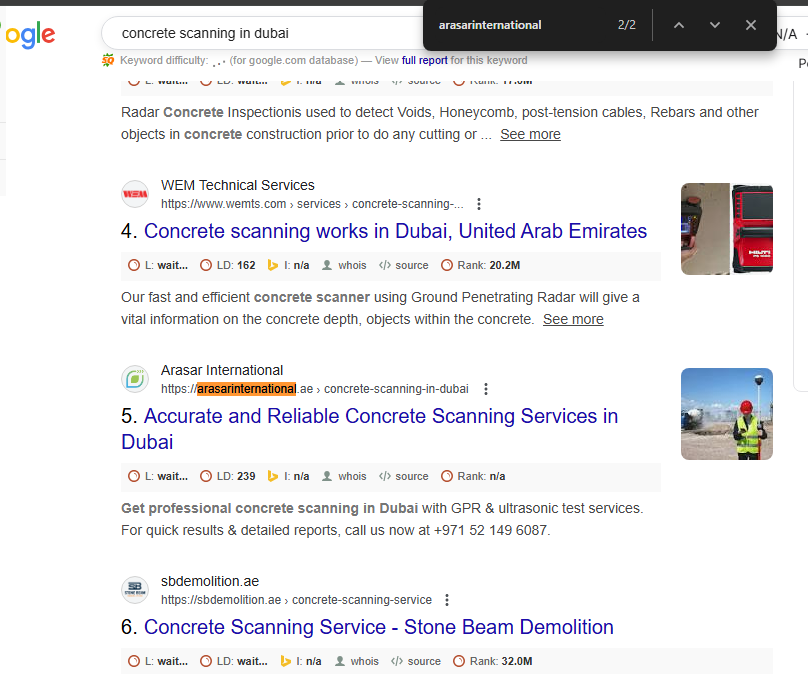This screenshot has height=674, width=808.
Task: Click the WEM Technical Services favicon
Action: [x=135, y=194]
